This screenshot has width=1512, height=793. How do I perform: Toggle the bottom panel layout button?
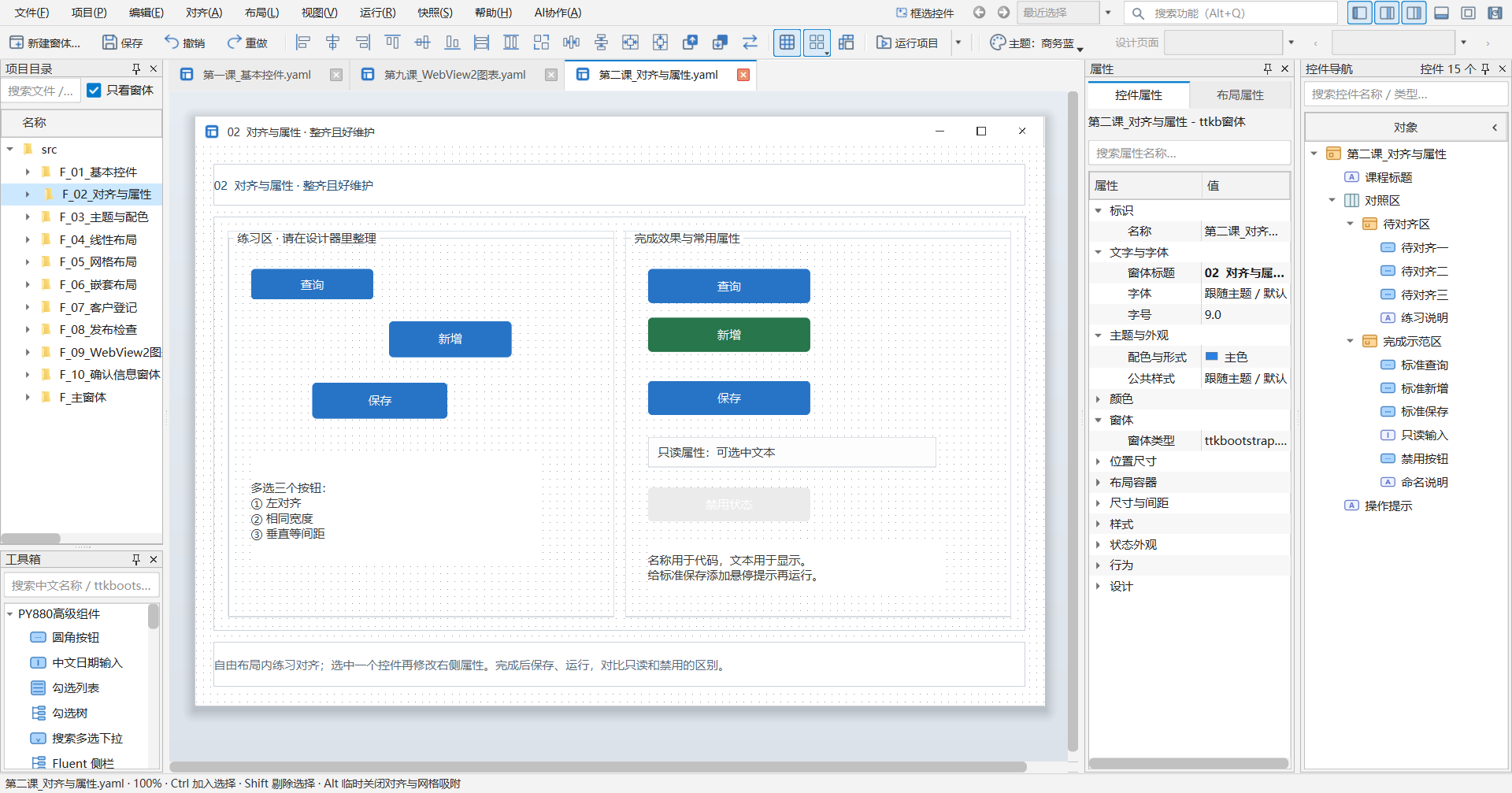point(1442,13)
